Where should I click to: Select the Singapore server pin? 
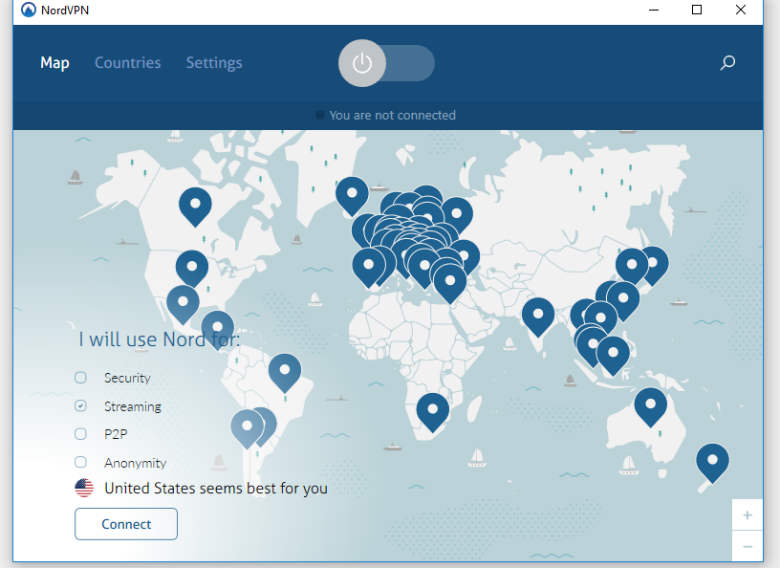click(x=613, y=356)
